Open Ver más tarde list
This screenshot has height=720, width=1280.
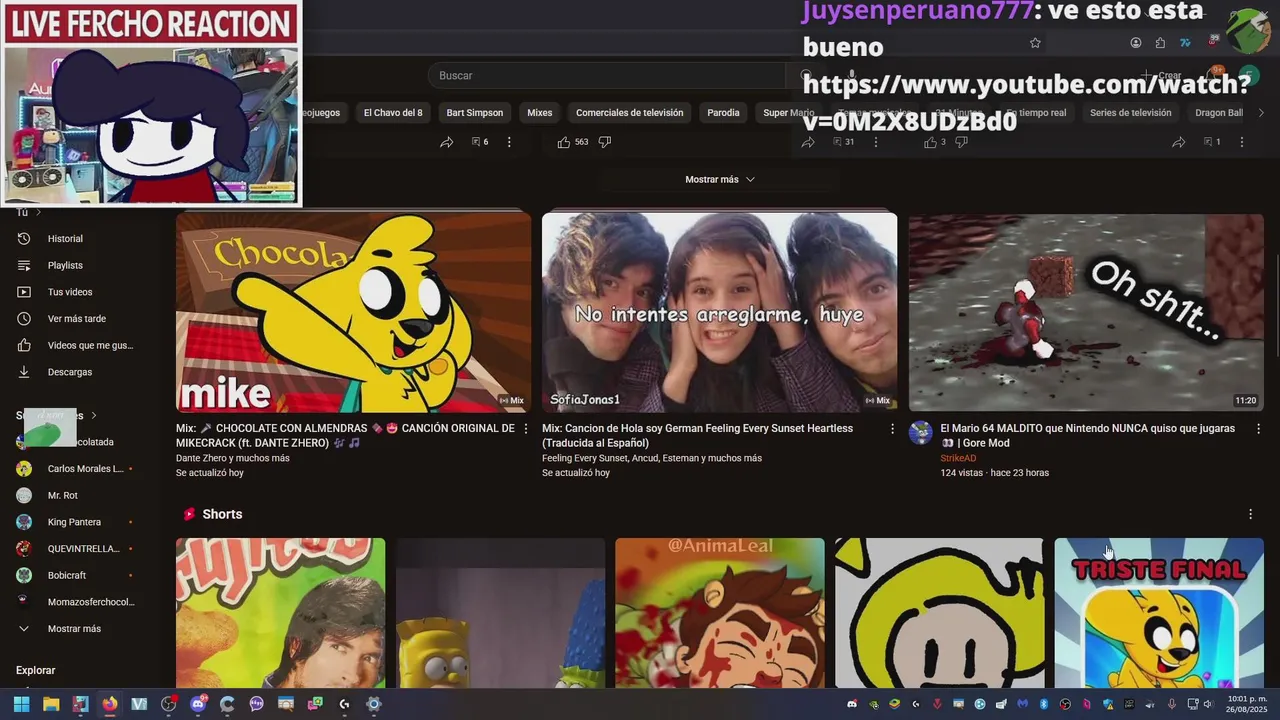click(x=76, y=319)
